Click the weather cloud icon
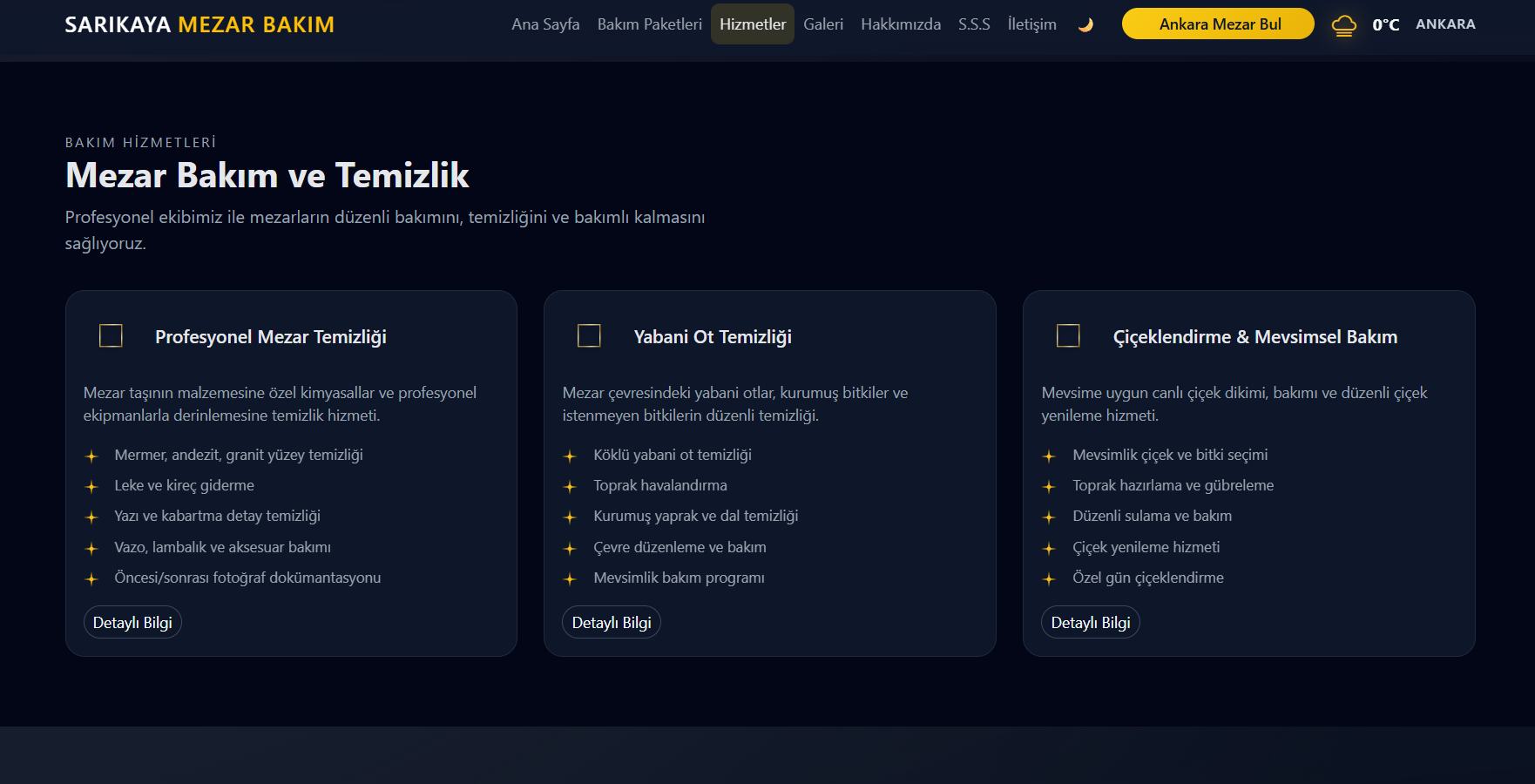Screen dimensions: 1535x784 coord(1343,25)
